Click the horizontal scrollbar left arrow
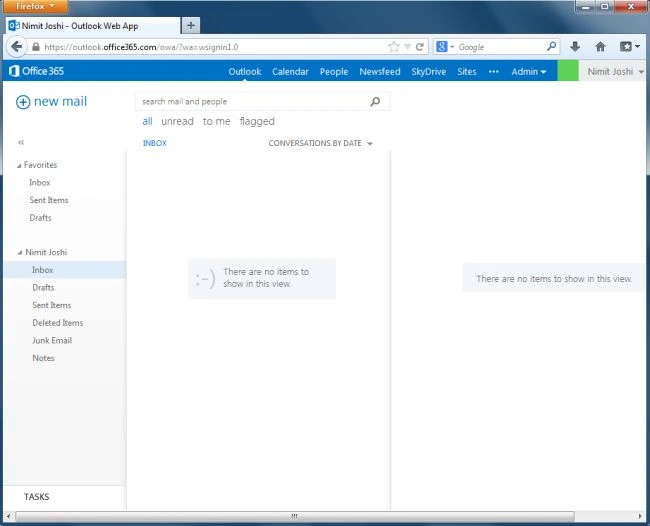This screenshot has height=526, width=650. pyautogui.click(x=8, y=516)
